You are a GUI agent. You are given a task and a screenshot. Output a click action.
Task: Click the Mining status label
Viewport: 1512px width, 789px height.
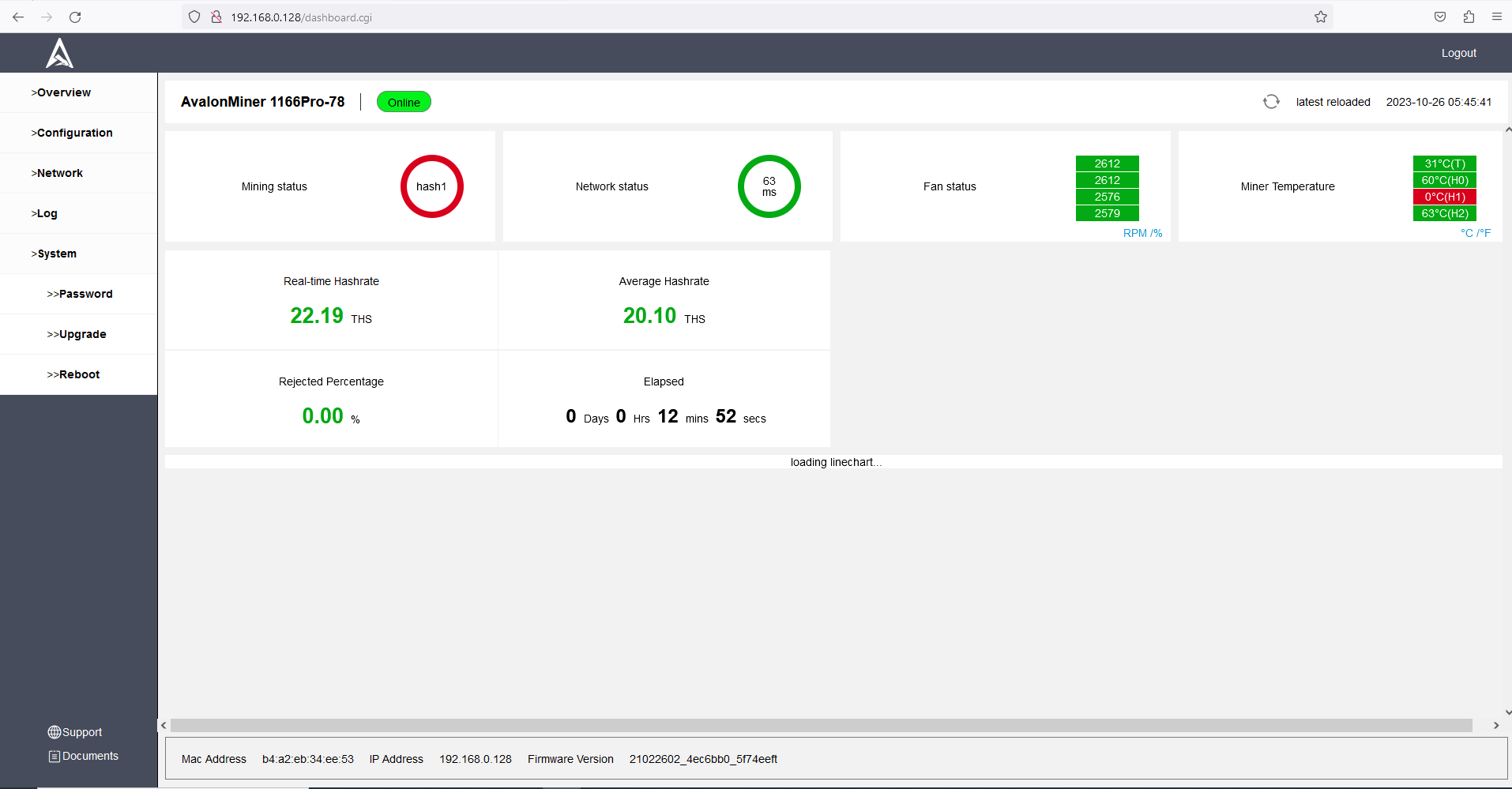274,186
